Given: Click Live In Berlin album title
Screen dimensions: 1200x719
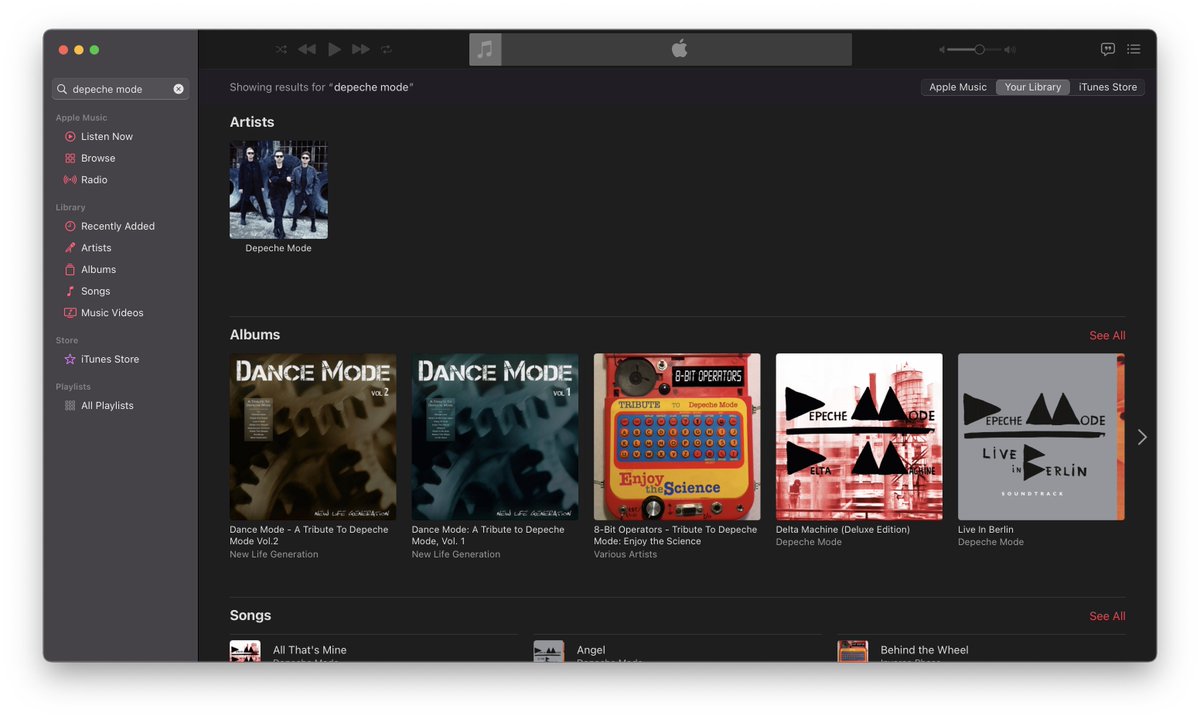Looking at the screenshot, I should click(986, 530).
